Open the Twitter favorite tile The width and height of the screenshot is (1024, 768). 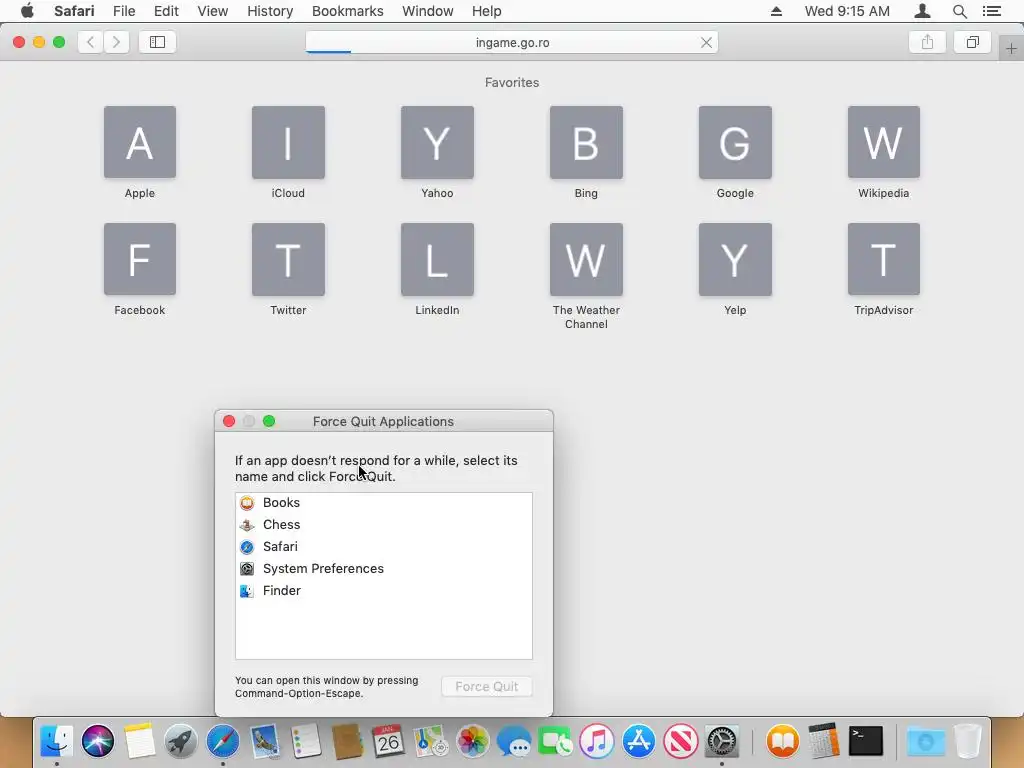coord(288,259)
